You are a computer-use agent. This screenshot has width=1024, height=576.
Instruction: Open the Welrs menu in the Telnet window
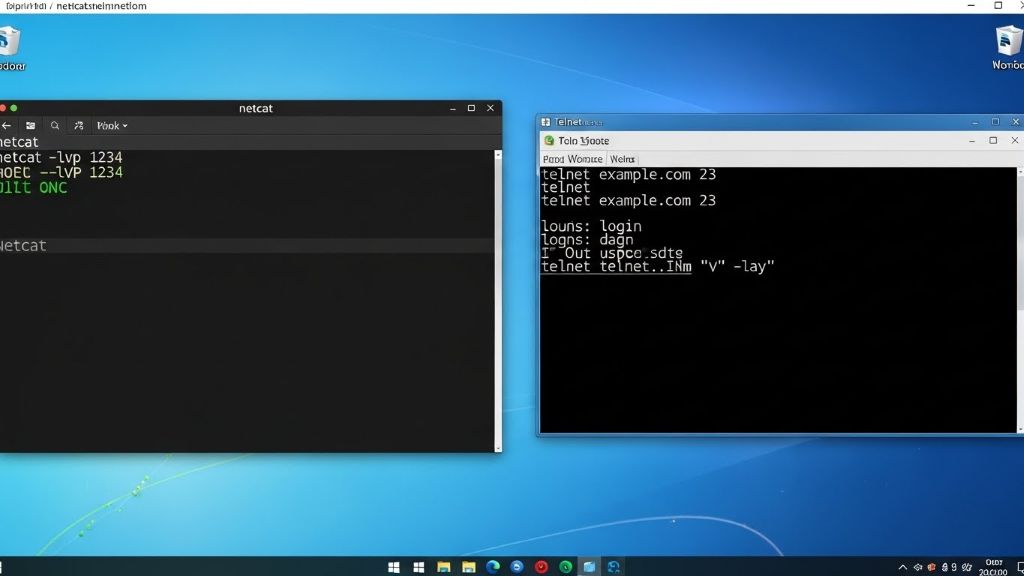click(x=623, y=158)
